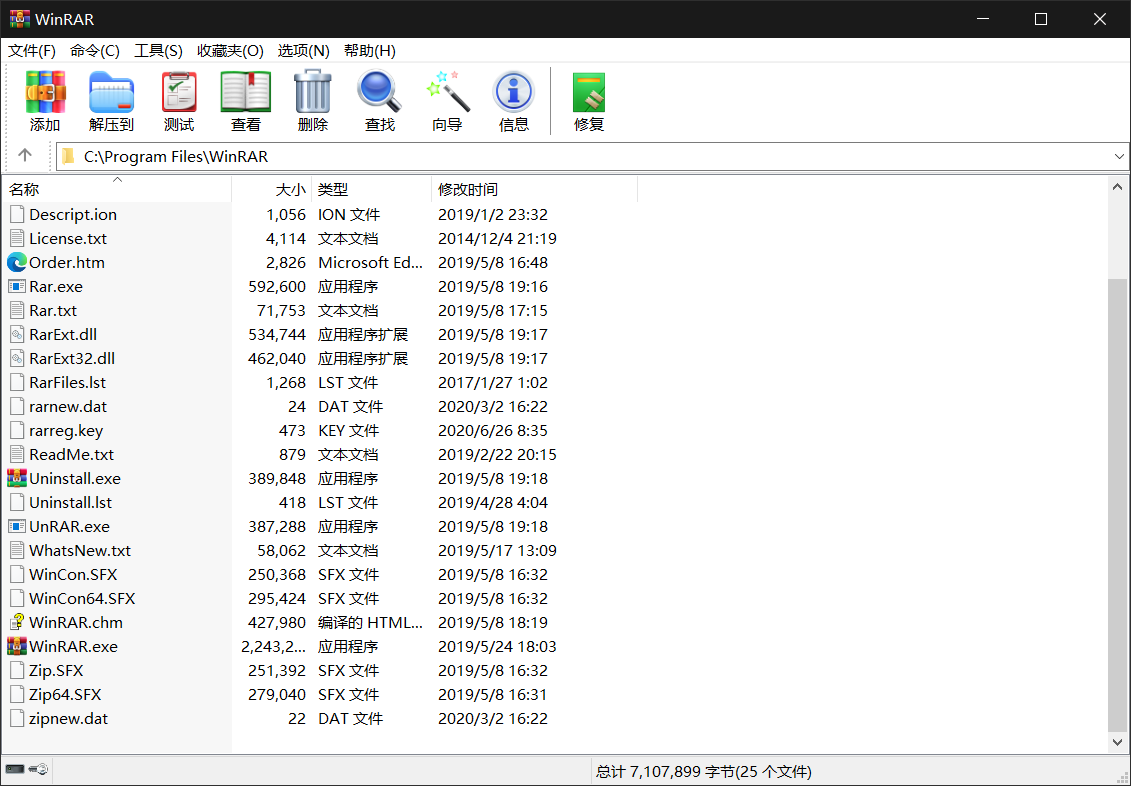Open the 文件(F) menu
Screen dimensions: 1131x786
tap(32, 50)
